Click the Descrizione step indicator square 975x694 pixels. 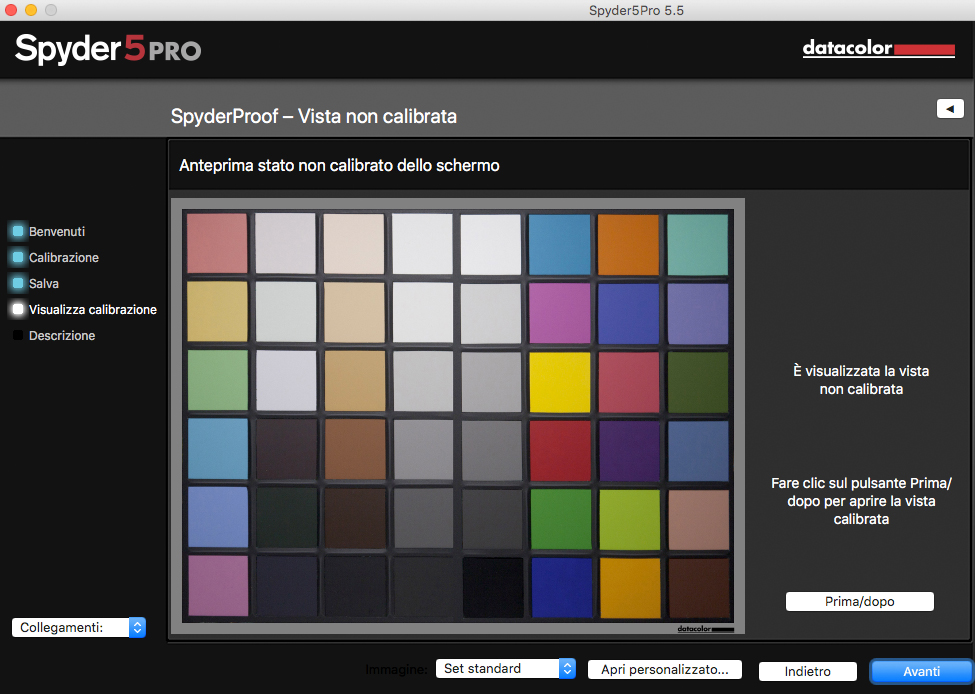tap(18, 335)
